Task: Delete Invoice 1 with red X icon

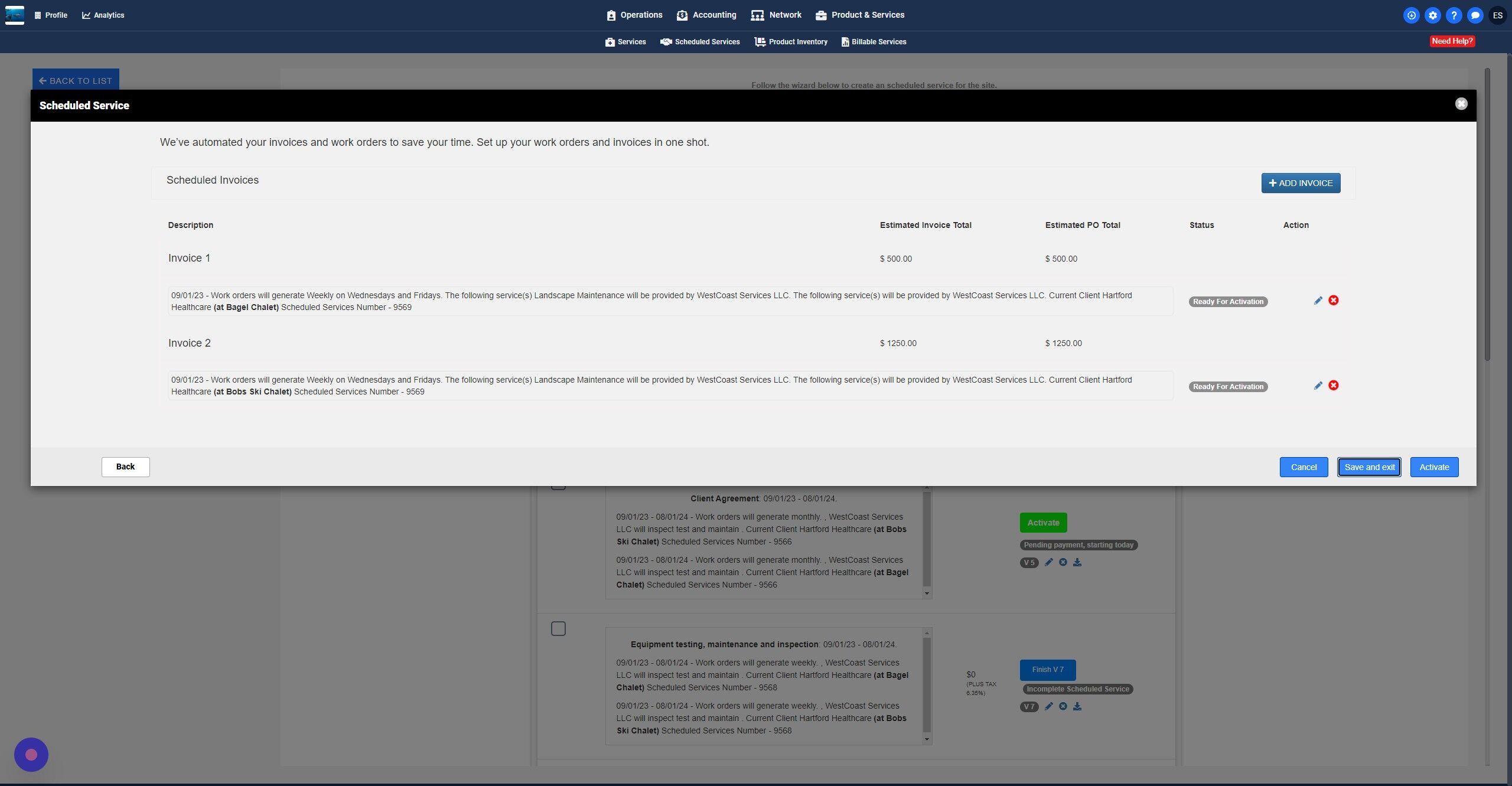Action: coord(1334,301)
